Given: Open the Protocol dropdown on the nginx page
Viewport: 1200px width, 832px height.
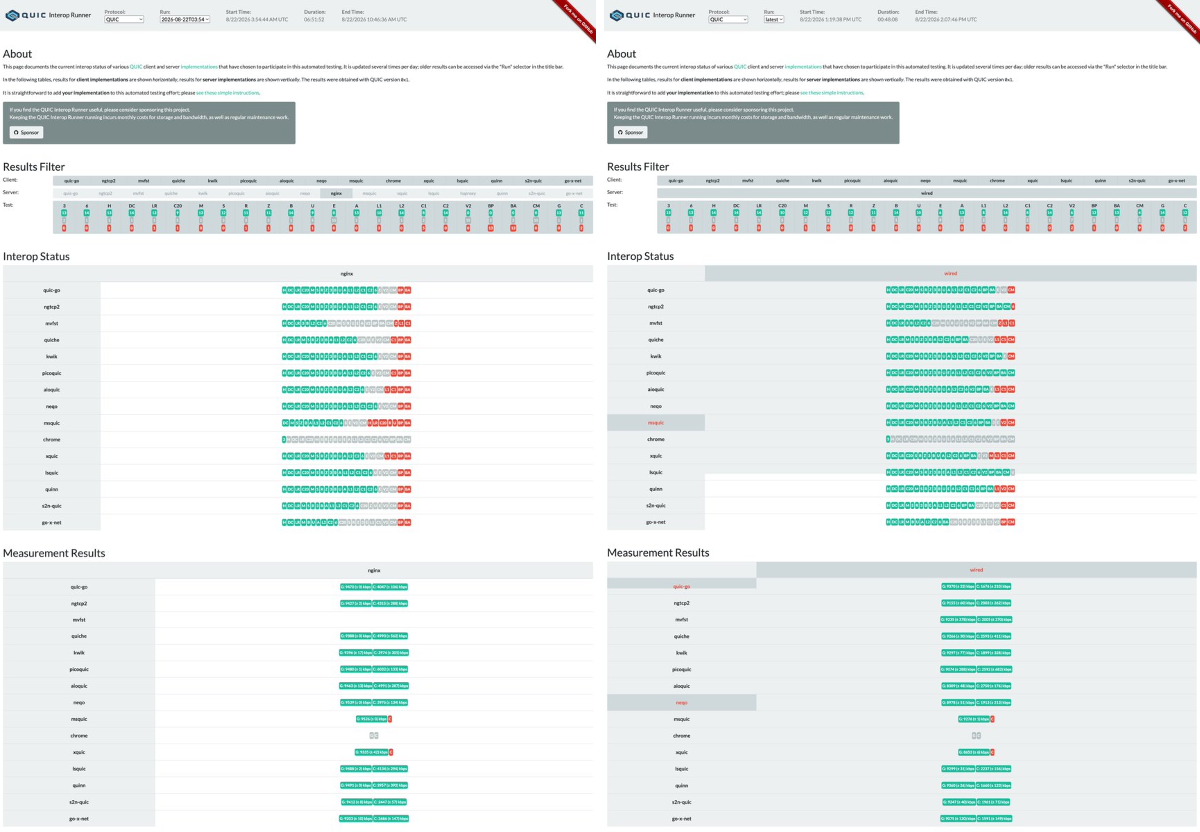Looking at the screenshot, I should pos(125,19).
